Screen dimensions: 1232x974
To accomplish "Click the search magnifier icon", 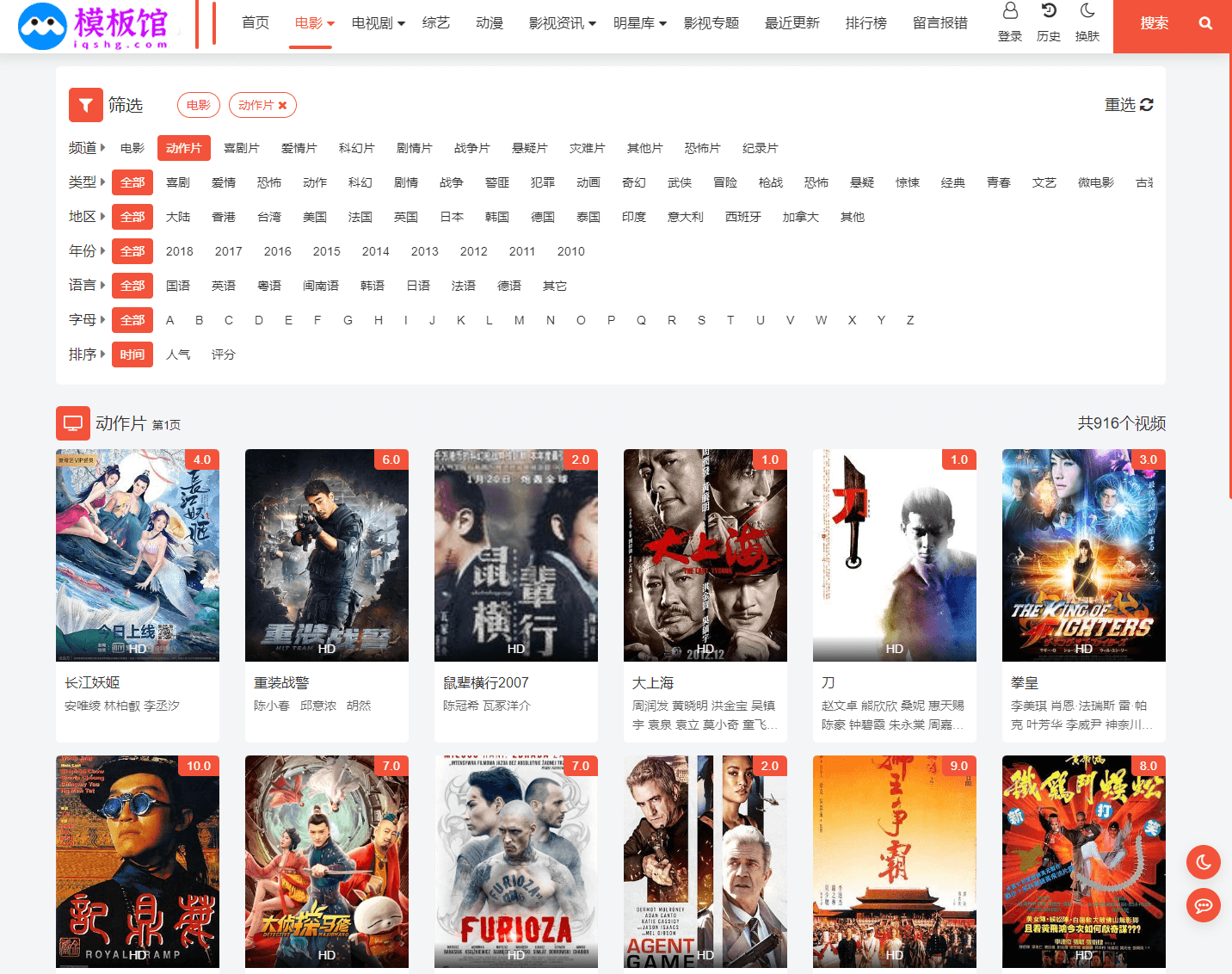I will click(x=1205, y=23).
